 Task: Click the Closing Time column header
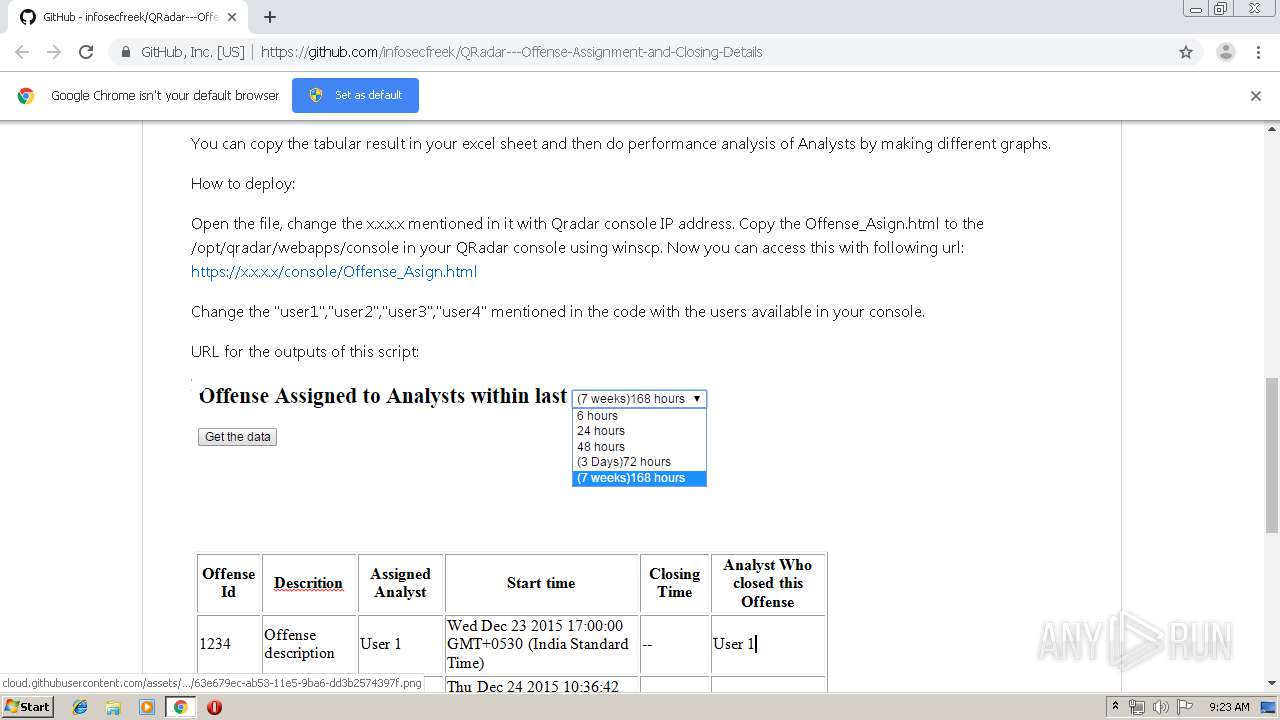click(675, 583)
